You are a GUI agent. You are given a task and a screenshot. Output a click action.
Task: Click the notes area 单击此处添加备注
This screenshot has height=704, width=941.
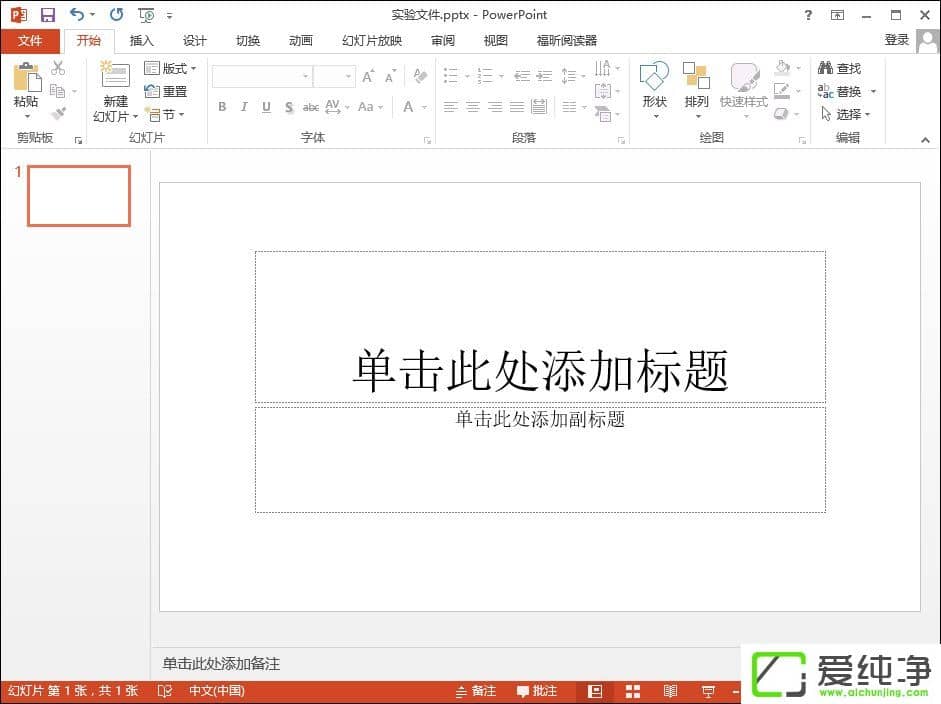click(221, 663)
